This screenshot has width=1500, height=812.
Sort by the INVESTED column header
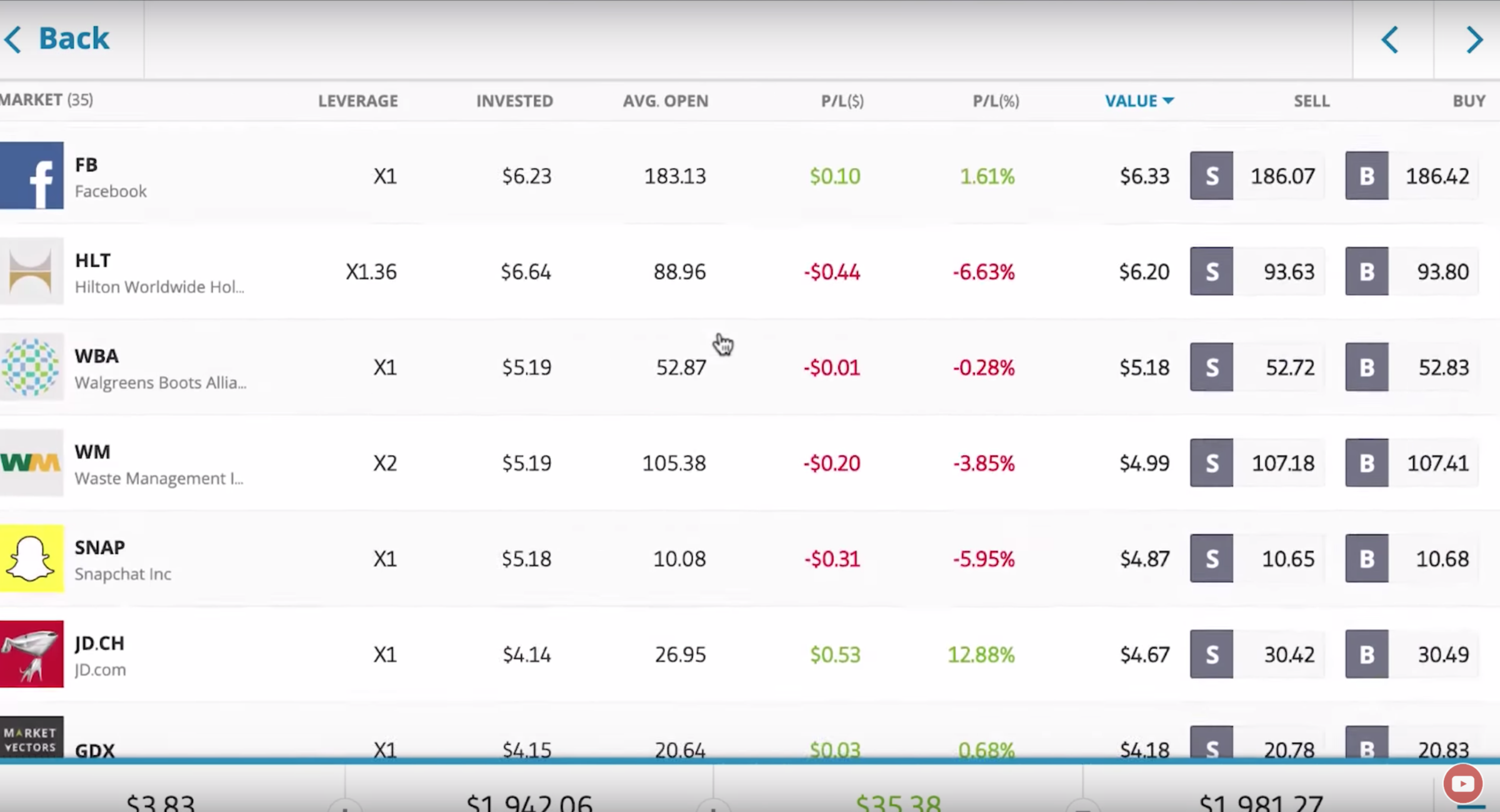point(514,101)
